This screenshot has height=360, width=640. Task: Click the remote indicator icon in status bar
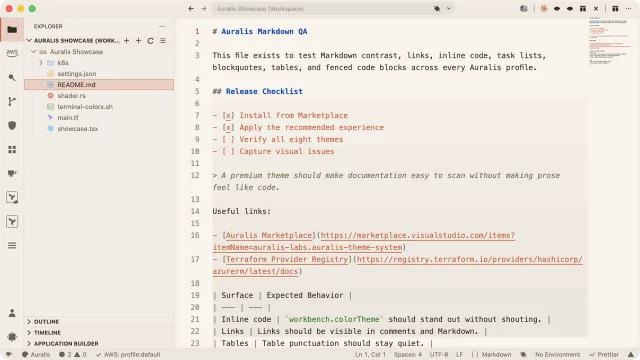9,354
